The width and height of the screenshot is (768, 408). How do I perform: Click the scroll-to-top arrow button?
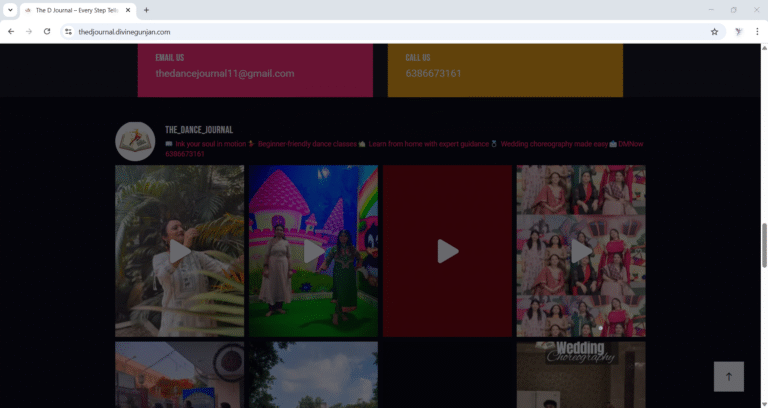pyautogui.click(x=728, y=377)
